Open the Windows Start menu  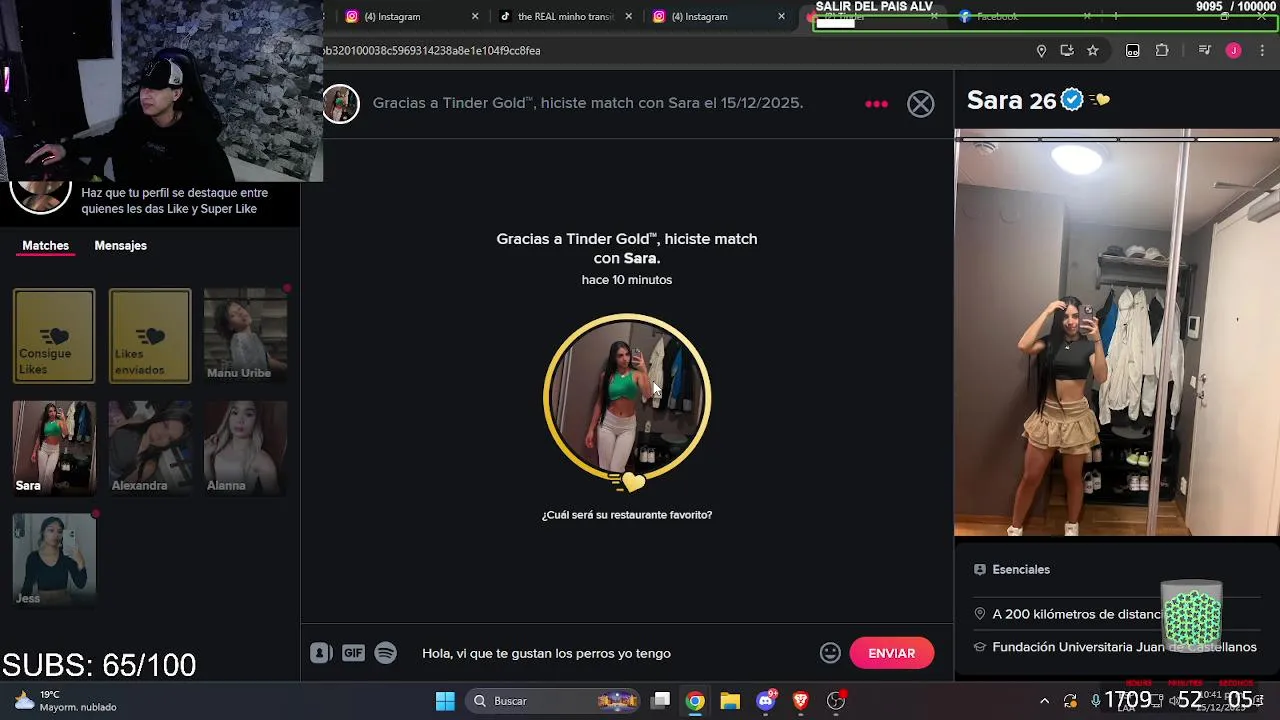(x=445, y=701)
